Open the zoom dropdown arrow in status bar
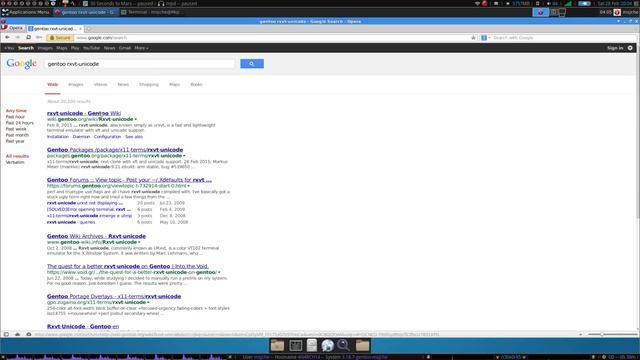The width and height of the screenshot is (640, 360). point(580,334)
